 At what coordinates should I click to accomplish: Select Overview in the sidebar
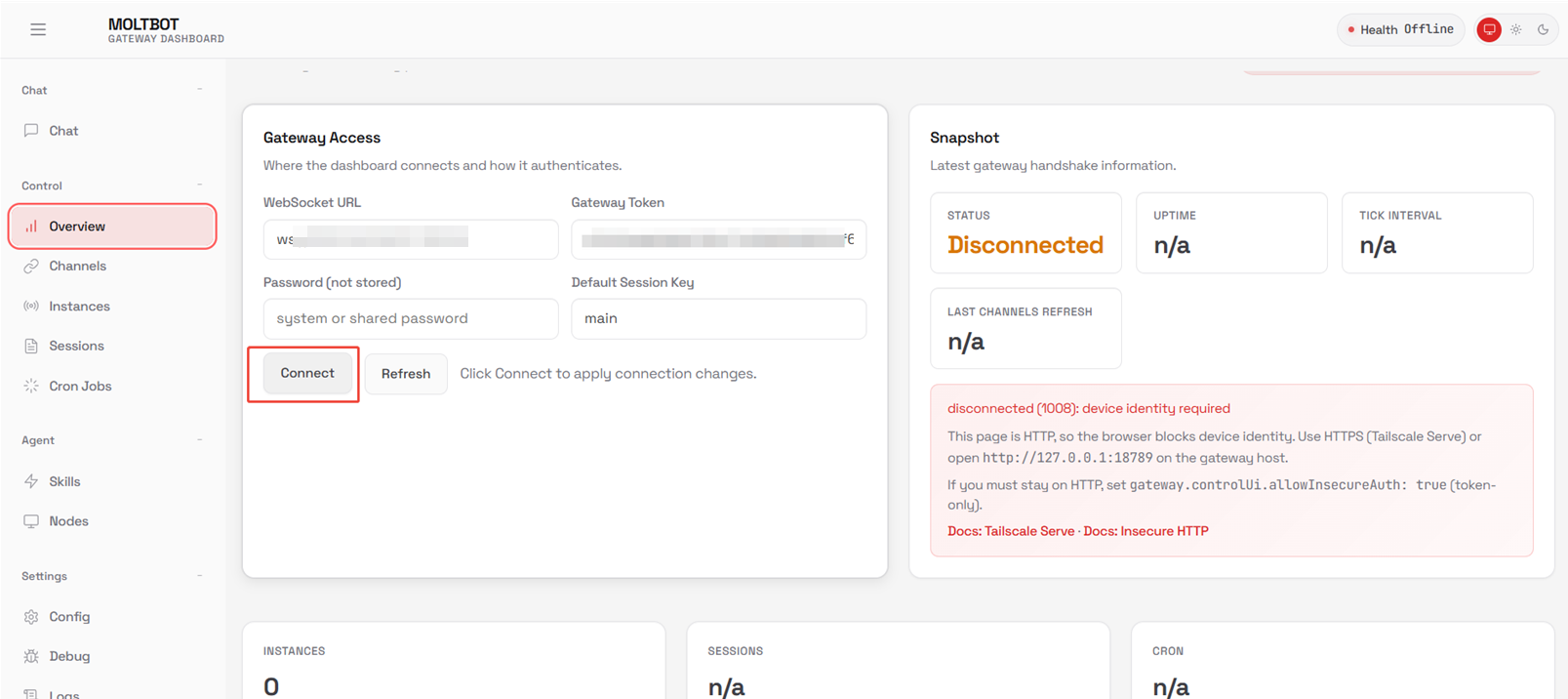coord(77,226)
